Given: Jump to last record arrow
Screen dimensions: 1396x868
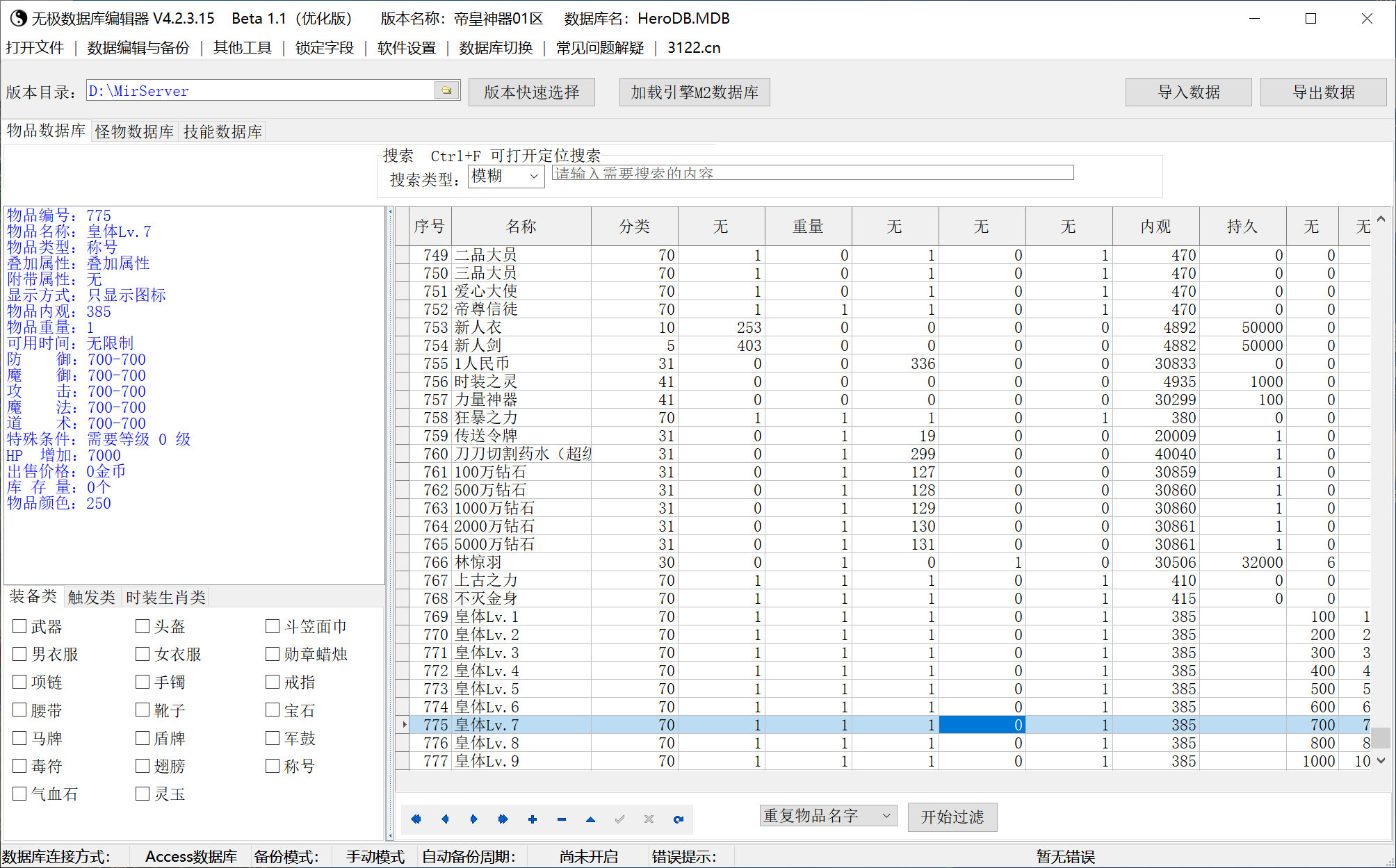Looking at the screenshot, I should [503, 819].
